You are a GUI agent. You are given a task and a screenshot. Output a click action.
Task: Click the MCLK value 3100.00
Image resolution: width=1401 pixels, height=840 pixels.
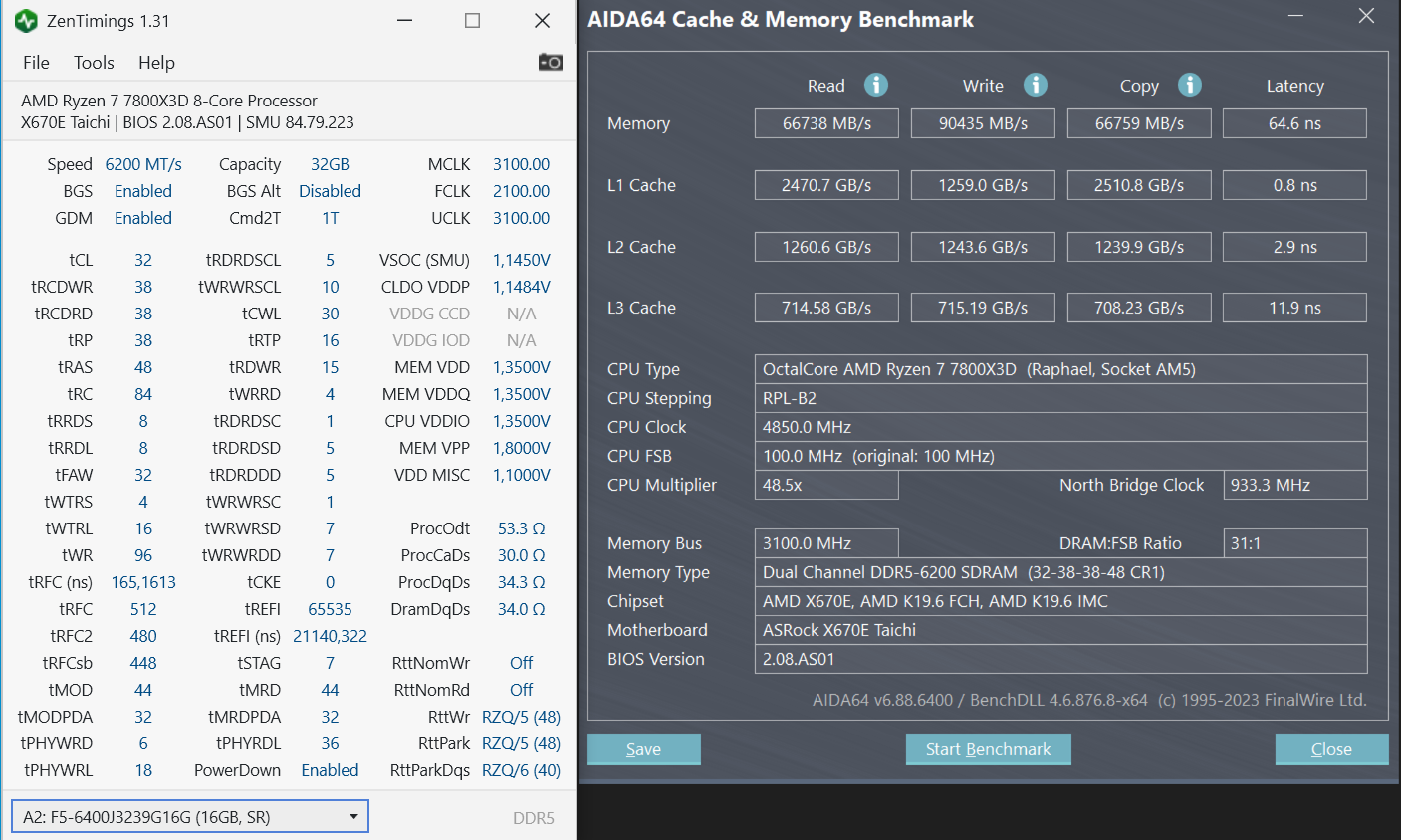pos(522,164)
